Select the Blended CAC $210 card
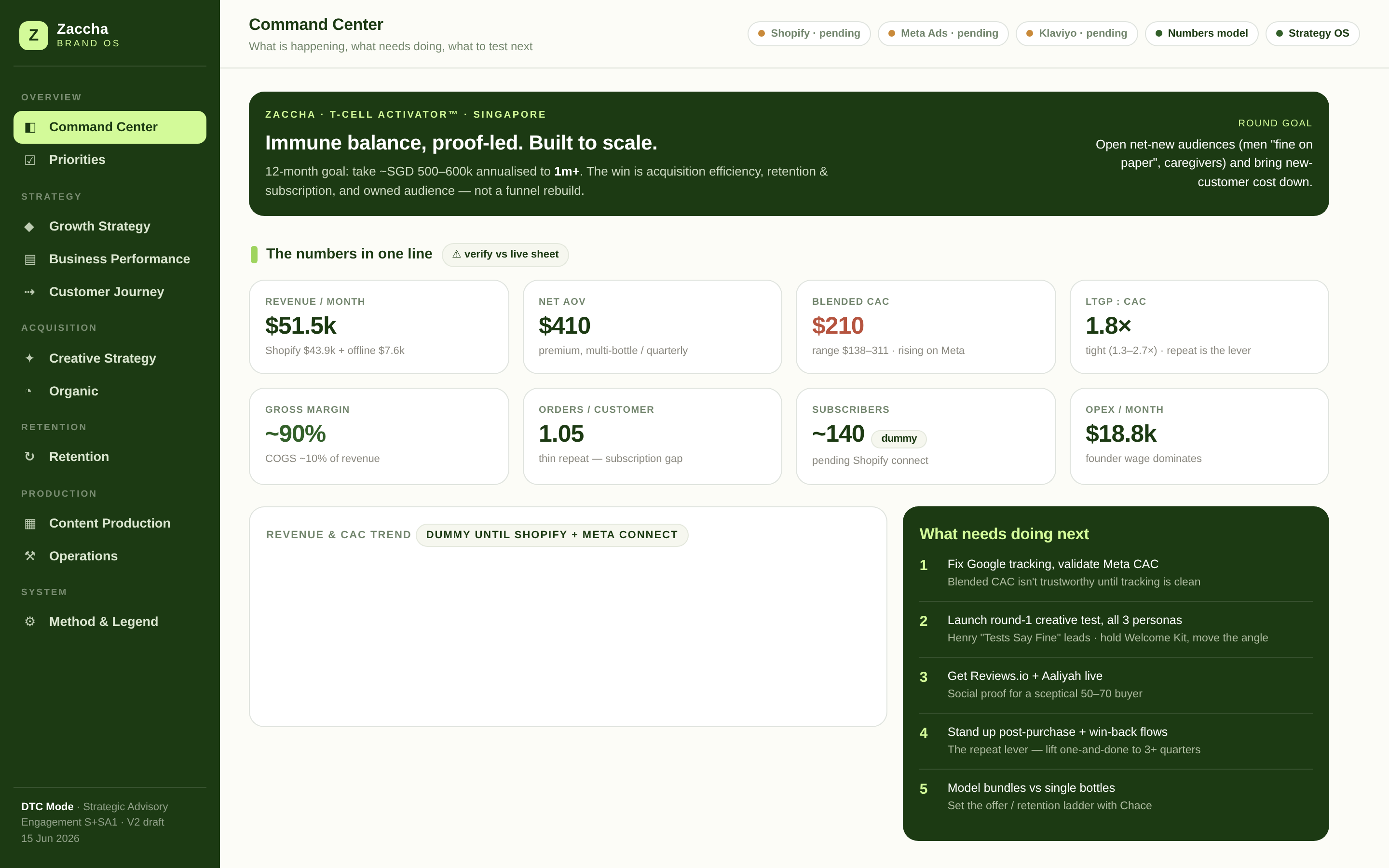The height and width of the screenshot is (868, 1389). click(925, 326)
